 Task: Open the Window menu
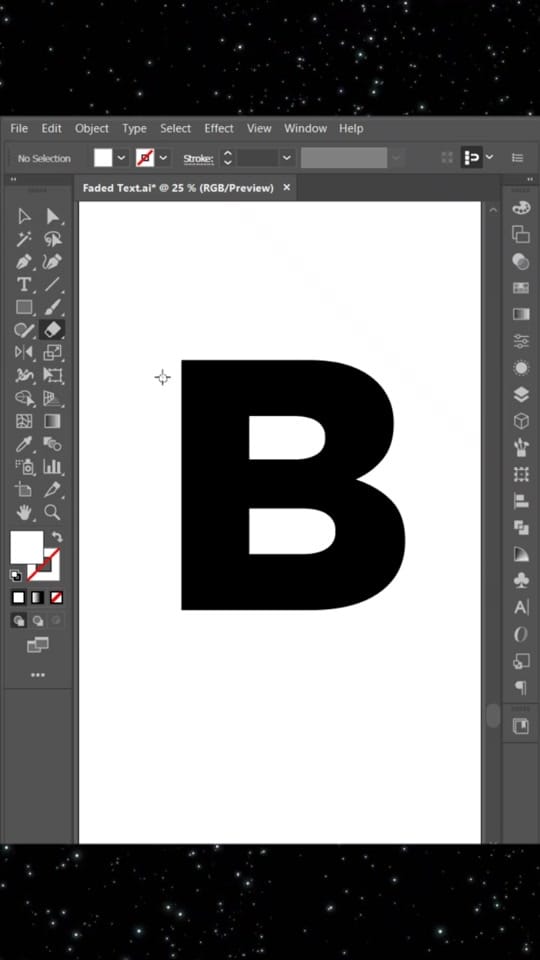pyautogui.click(x=305, y=129)
